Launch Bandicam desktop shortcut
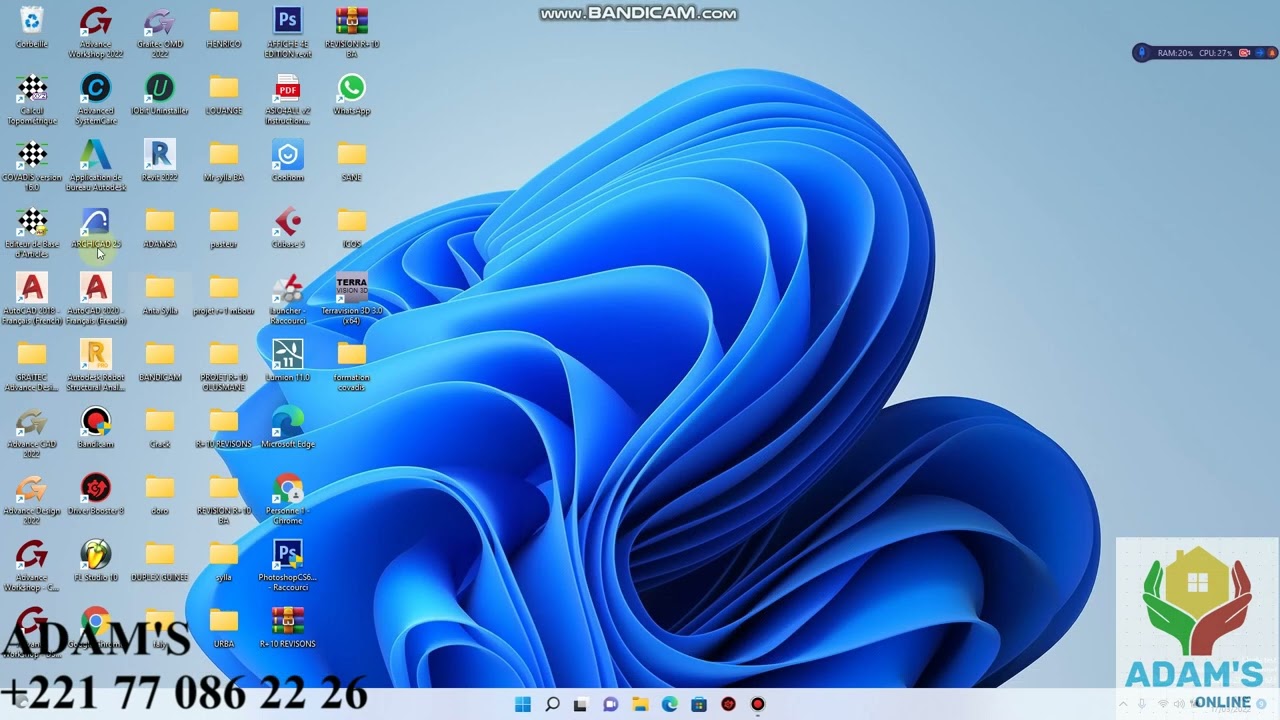Screen dimensions: 1280x720 (x=96, y=429)
